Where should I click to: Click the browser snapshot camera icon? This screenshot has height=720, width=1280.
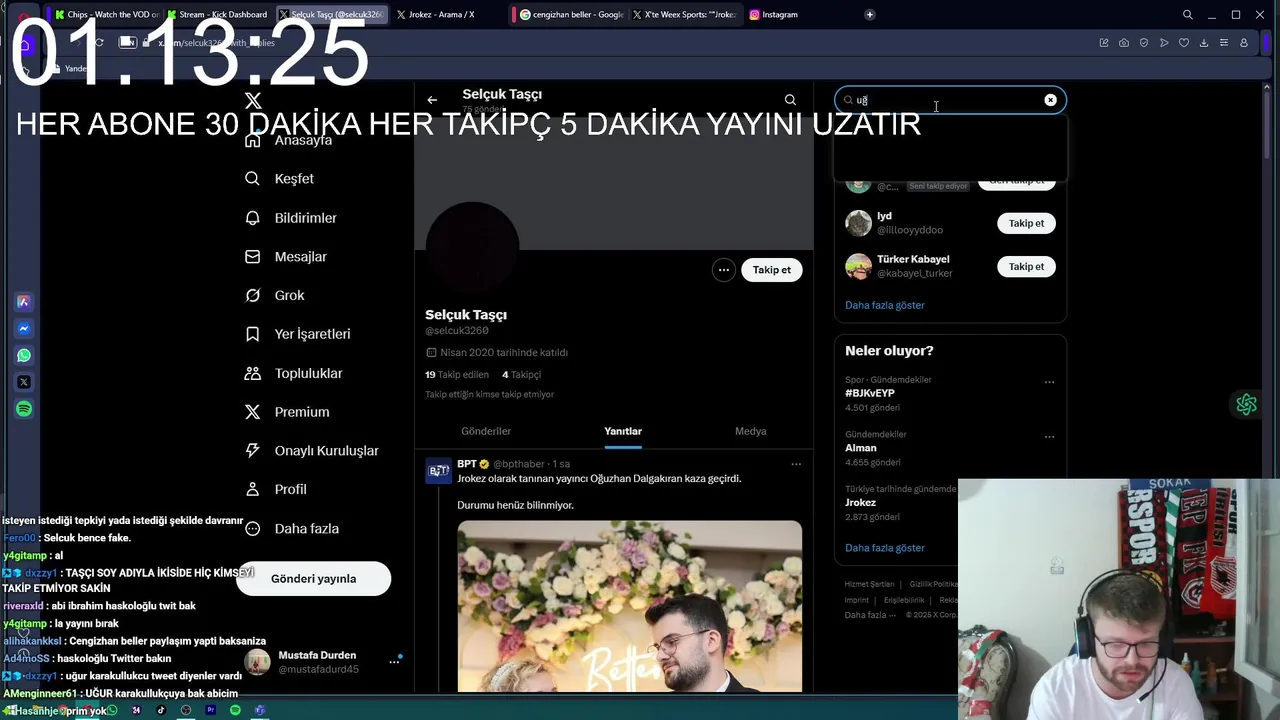coord(1124,43)
